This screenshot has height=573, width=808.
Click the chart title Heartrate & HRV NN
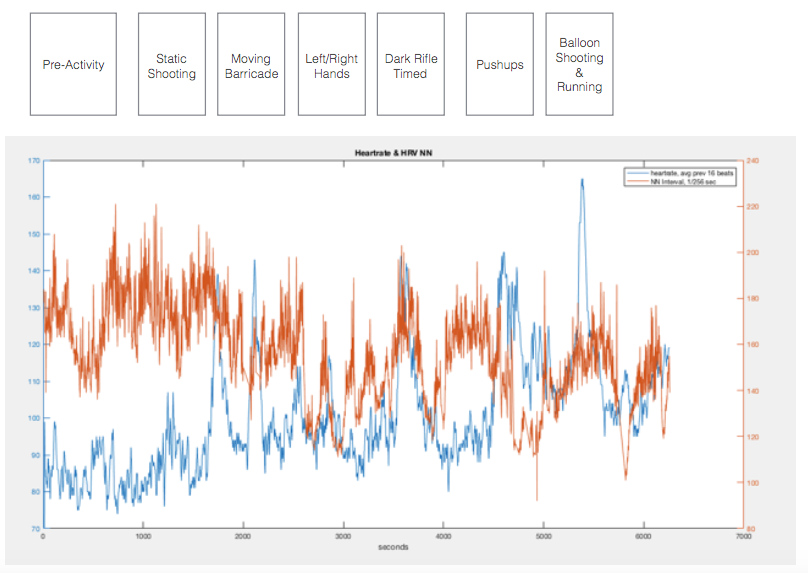(393, 153)
